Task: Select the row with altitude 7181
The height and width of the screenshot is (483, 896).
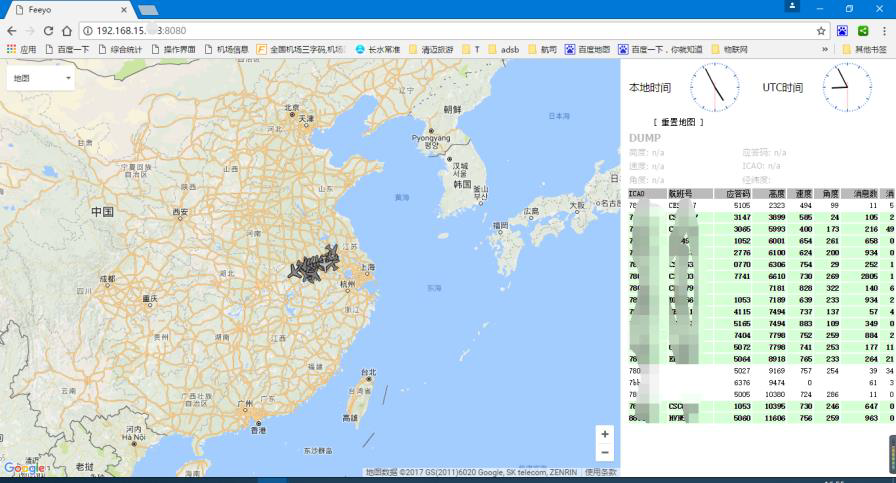Action: [x=762, y=288]
